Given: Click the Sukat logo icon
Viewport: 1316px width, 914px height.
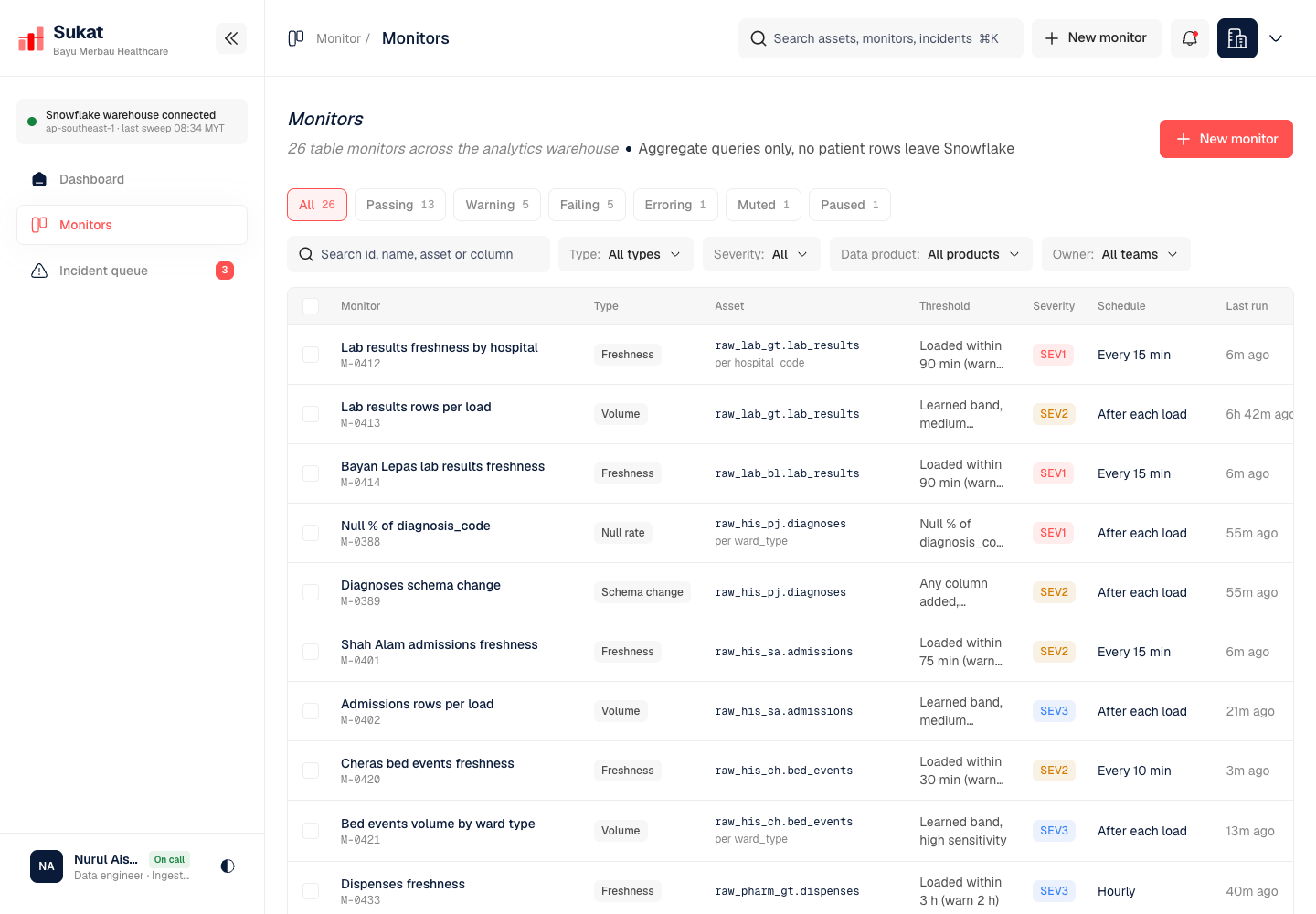Looking at the screenshot, I should [x=31, y=38].
